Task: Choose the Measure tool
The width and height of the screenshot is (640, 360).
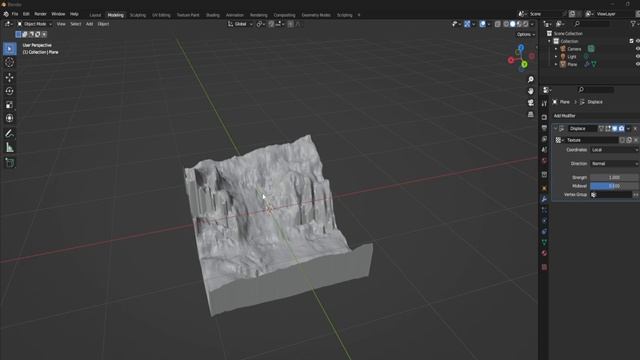Action: click(x=9, y=147)
